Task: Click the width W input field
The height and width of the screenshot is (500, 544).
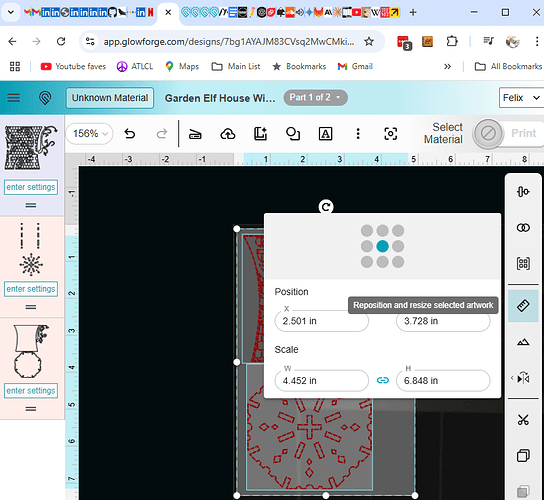Action: point(322,381)
